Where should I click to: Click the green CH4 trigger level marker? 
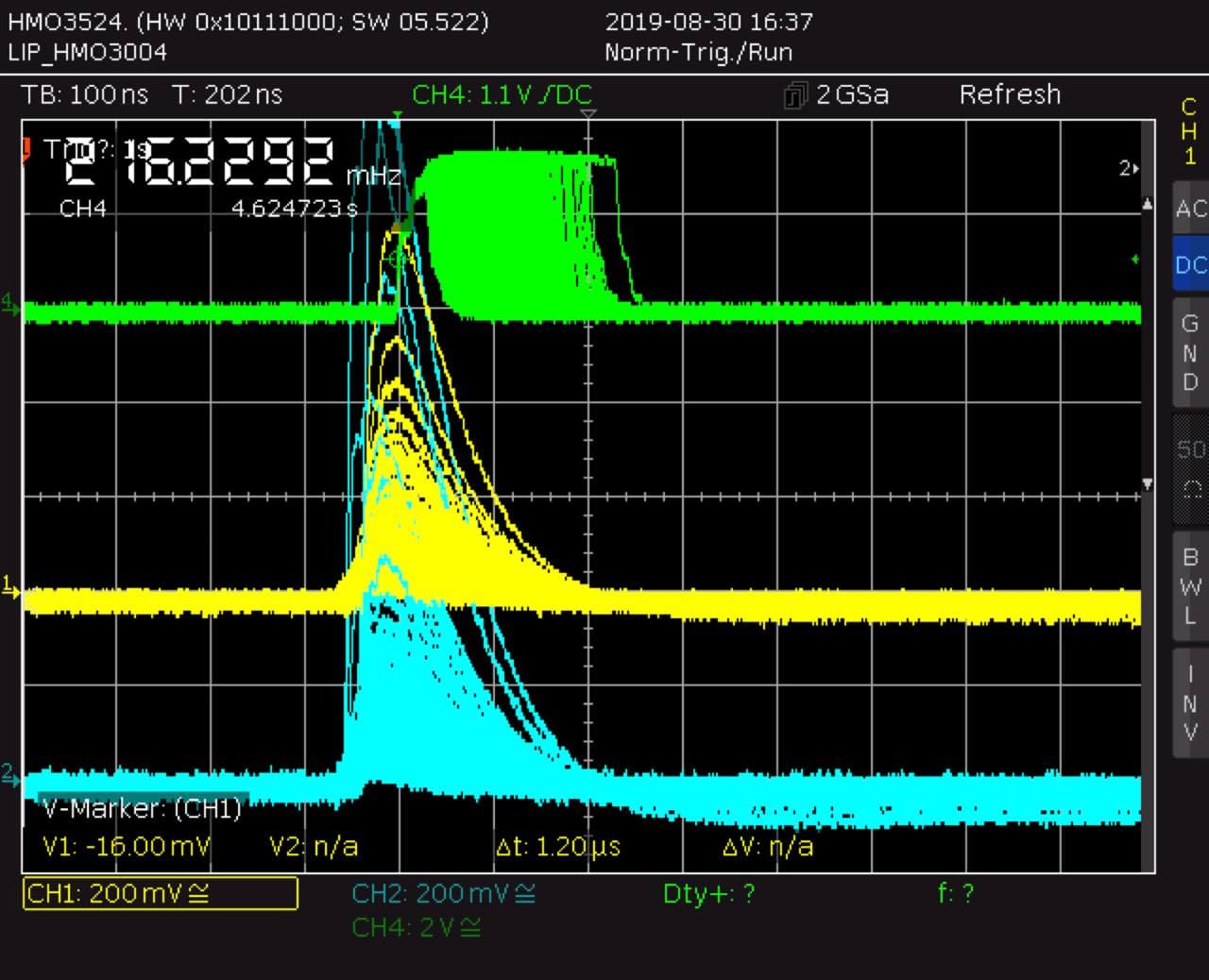click(1135, 260)
